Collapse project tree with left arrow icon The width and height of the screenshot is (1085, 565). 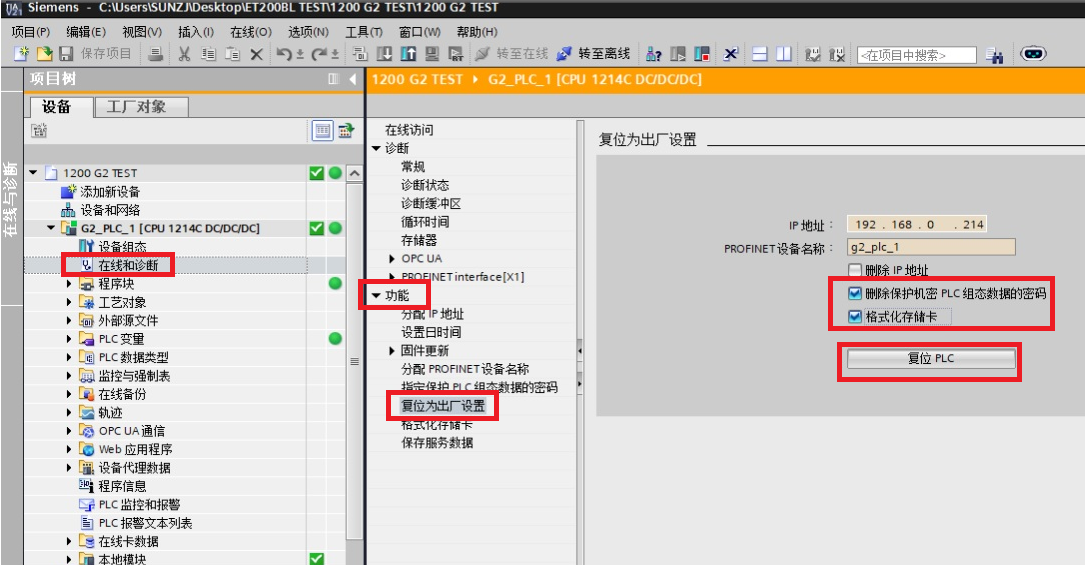[x=353, y=79]
